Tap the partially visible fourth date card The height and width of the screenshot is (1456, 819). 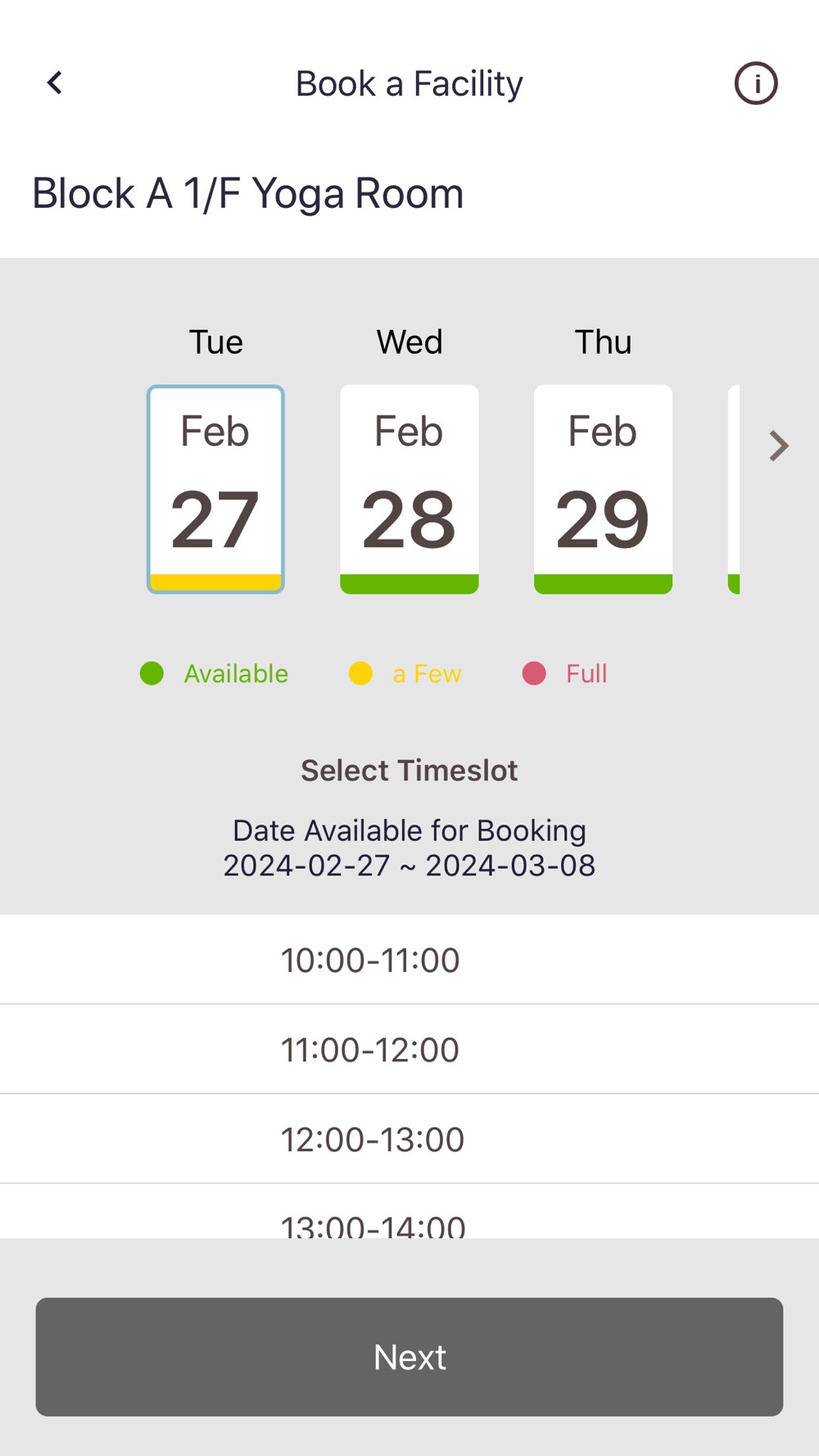[x=734, y=487]
